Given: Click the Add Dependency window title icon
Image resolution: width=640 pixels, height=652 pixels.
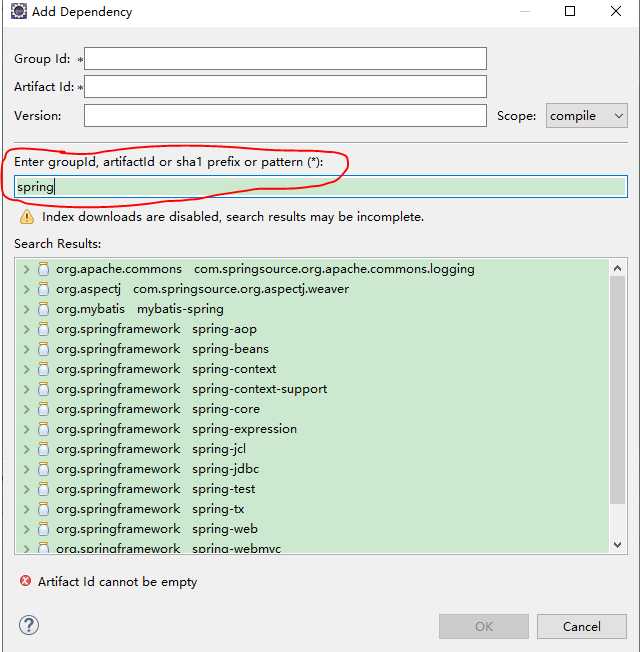Looking at the screenshot, I should pyautogui.click(x=19, y=11).
